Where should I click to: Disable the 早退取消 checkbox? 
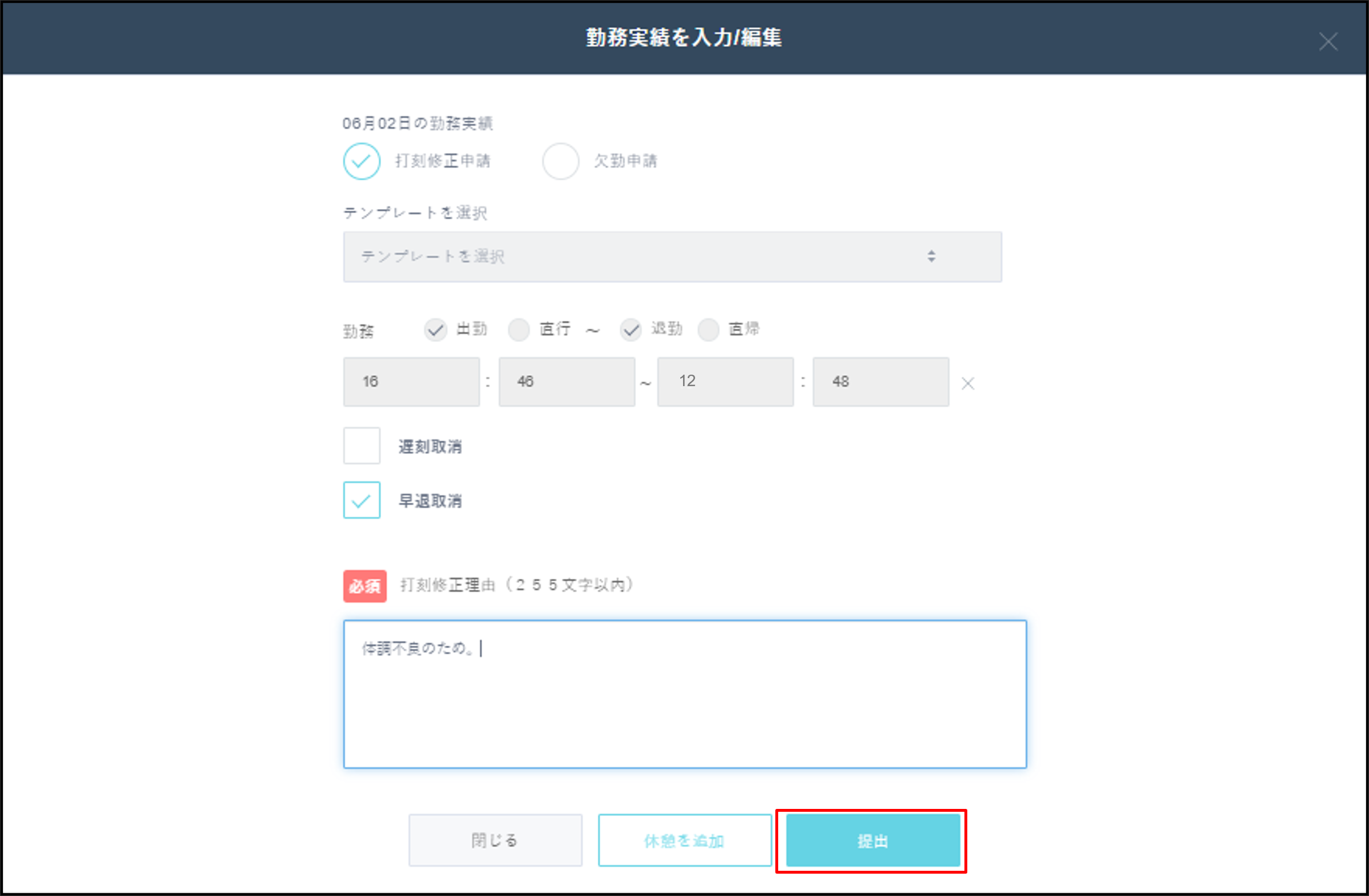(361, 501)
